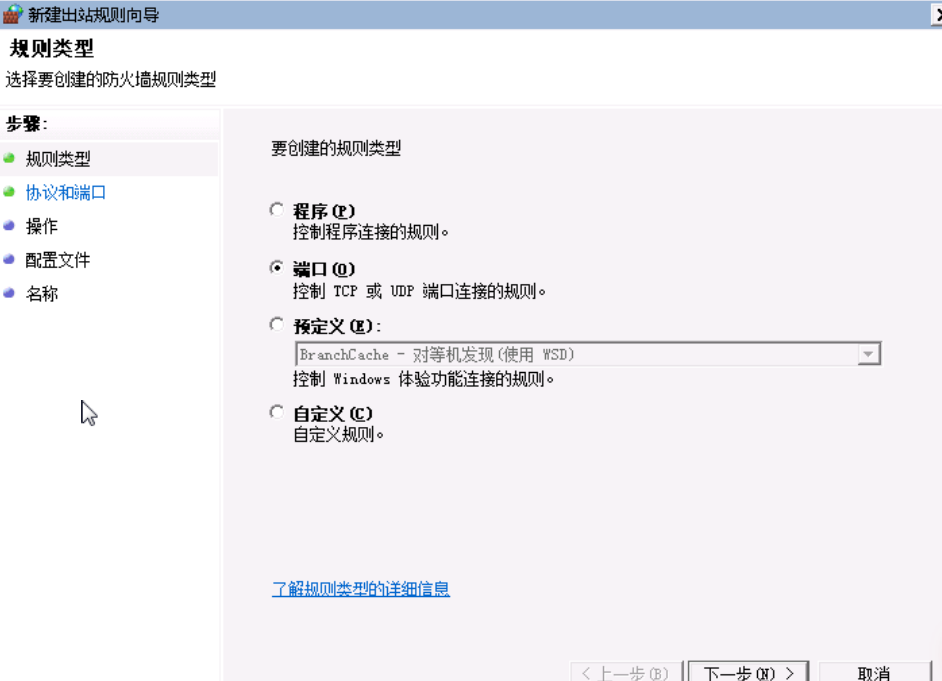Click the blue bullet beside 操作
Screen dimensions: 942x681
click(9, 226)
